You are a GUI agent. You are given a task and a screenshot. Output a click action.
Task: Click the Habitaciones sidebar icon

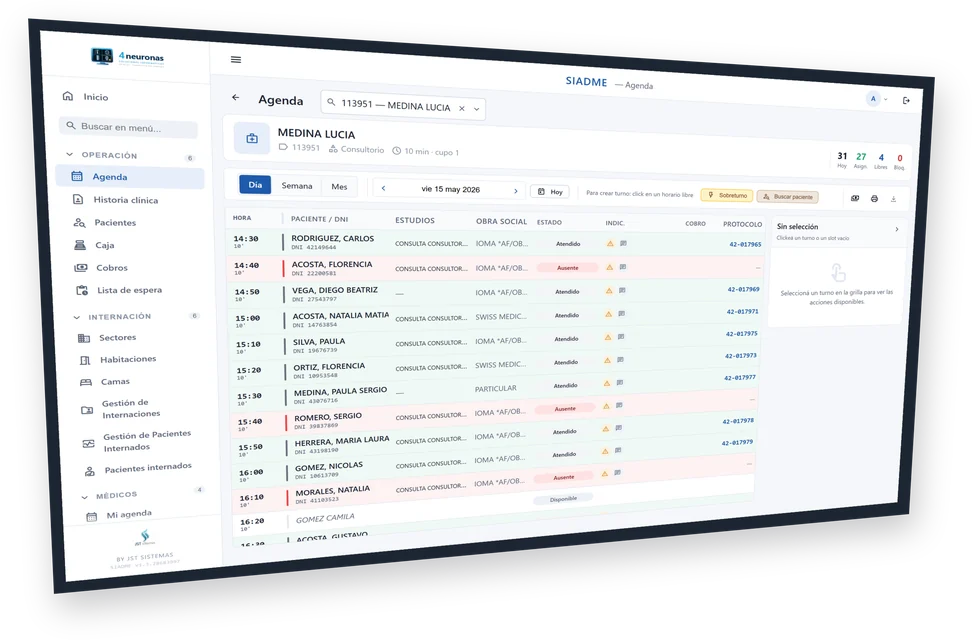tap(85, 360)
